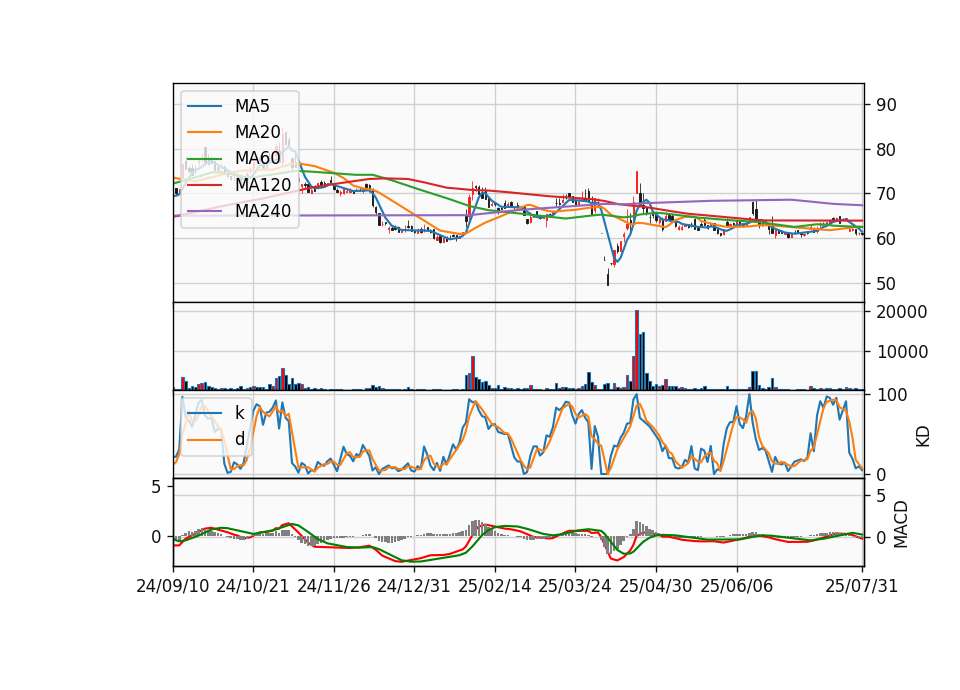Click the 80 price axis label
This screenshot has height=690, width=960.
tap(887, 150)
